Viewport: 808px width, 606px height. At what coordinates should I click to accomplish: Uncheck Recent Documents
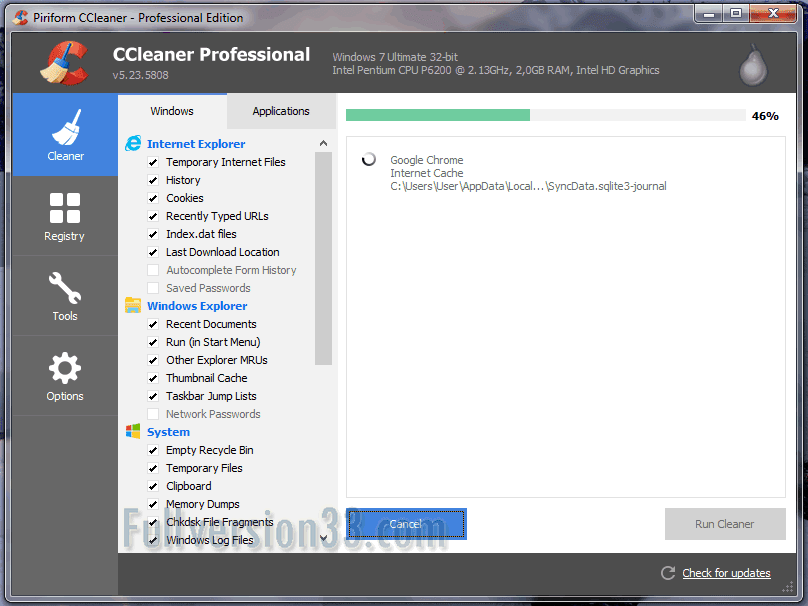[153, 324]
